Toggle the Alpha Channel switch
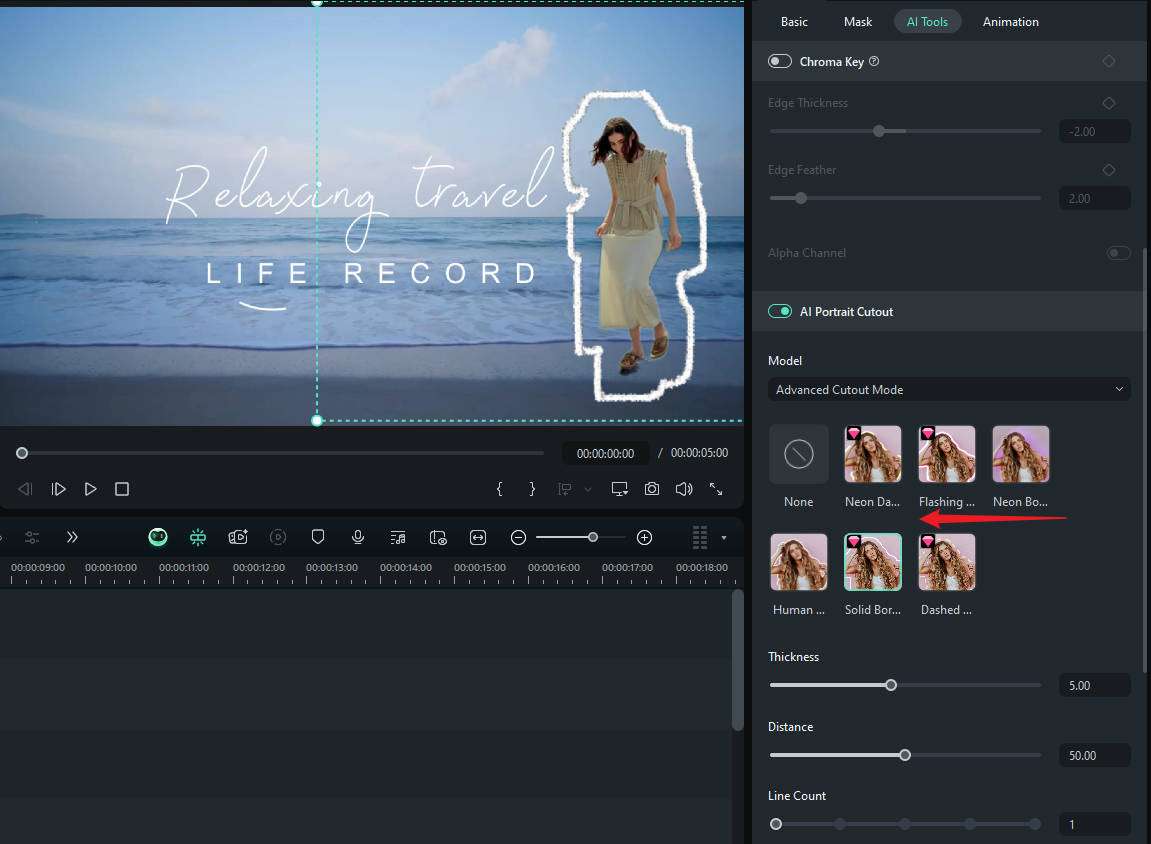 [1119, 252]
